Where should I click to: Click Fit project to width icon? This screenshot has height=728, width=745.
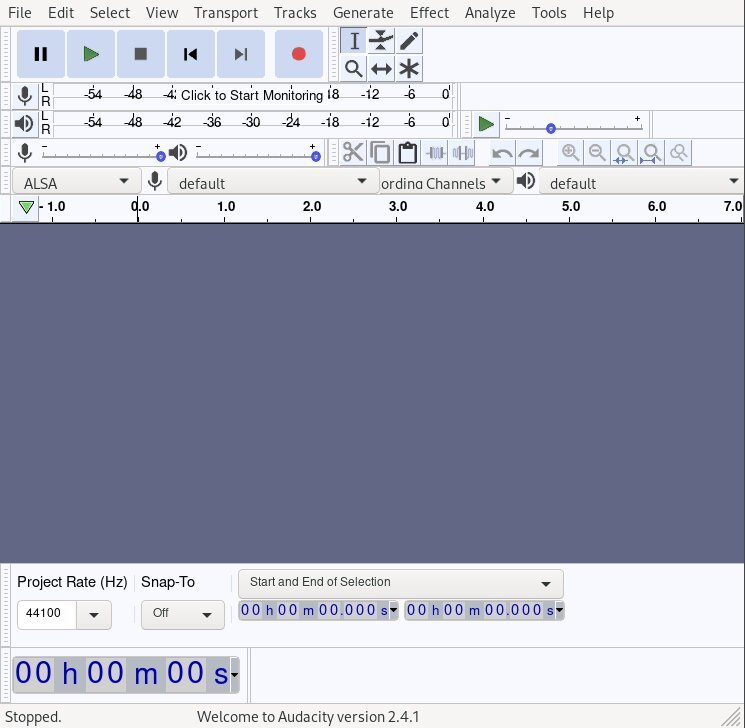[x=651, y=153]
